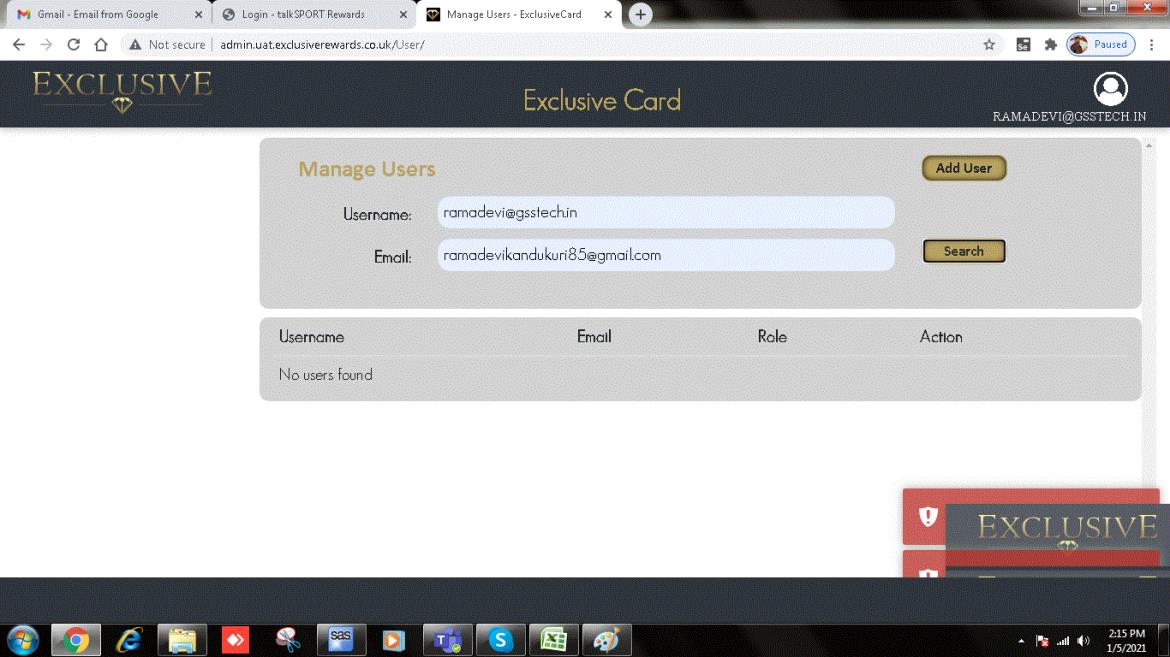This screenshot has width=1170, height=657.
Task: Show hidden system tray icons
Action: click(x=1021, y=641)
